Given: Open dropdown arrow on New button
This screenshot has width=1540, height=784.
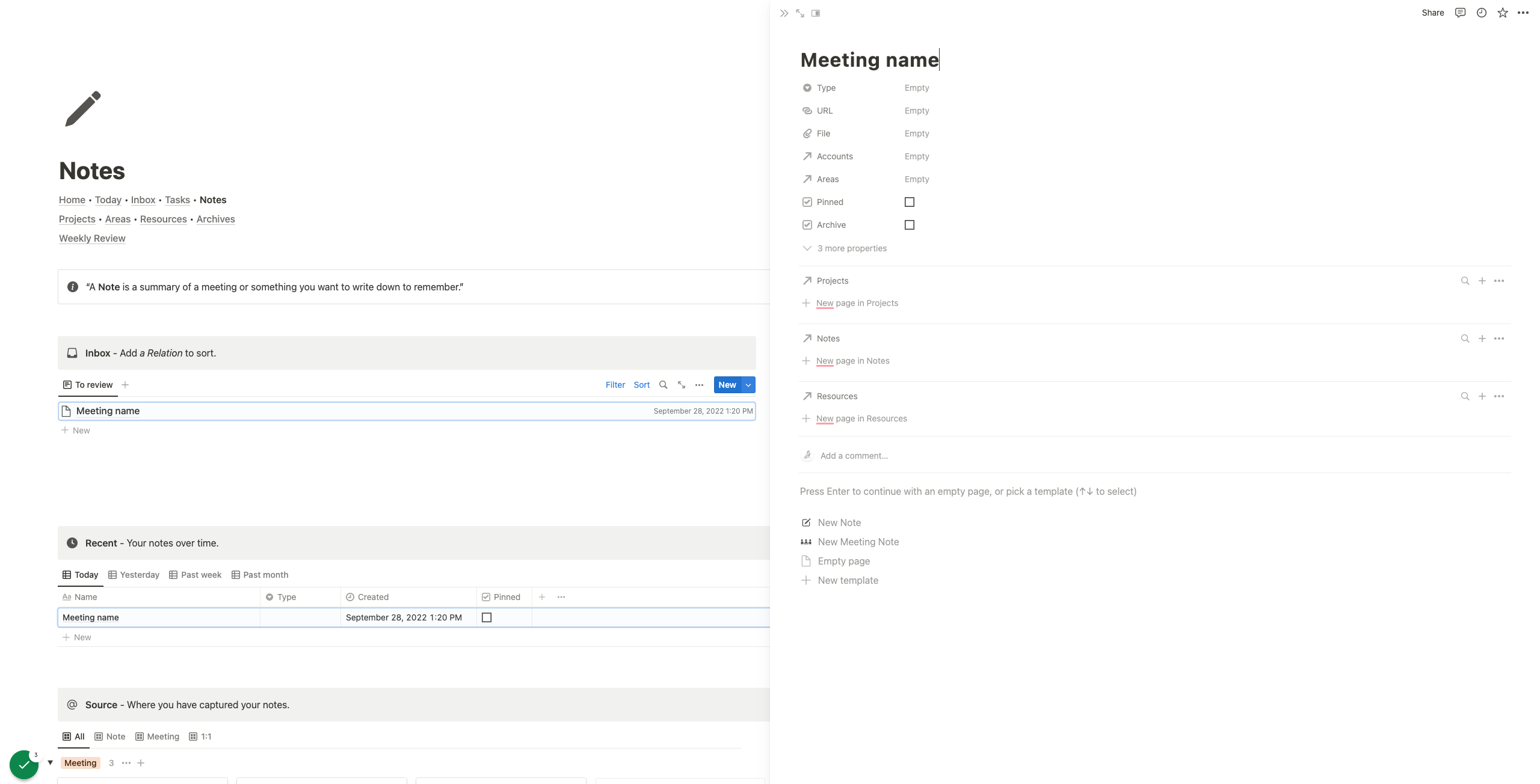Looking at the screenshot, I should 748,385.
